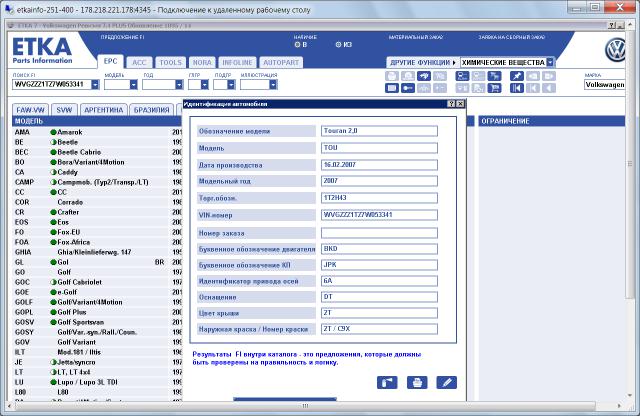Open the ПОДГР dropdown
Screen dimensions: 640x416
point(231,85)
